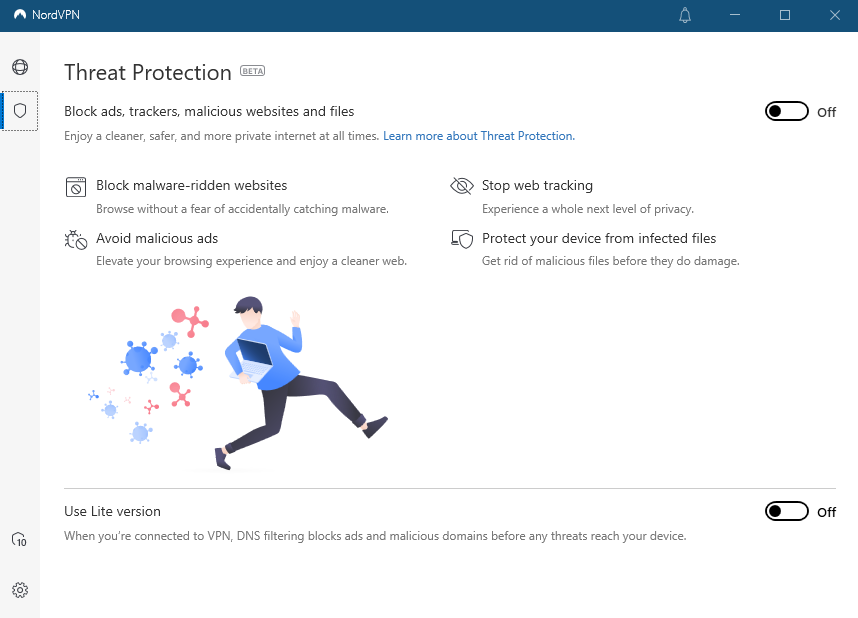
Task: Click the Threat Protection page heading
Action: 148,72
